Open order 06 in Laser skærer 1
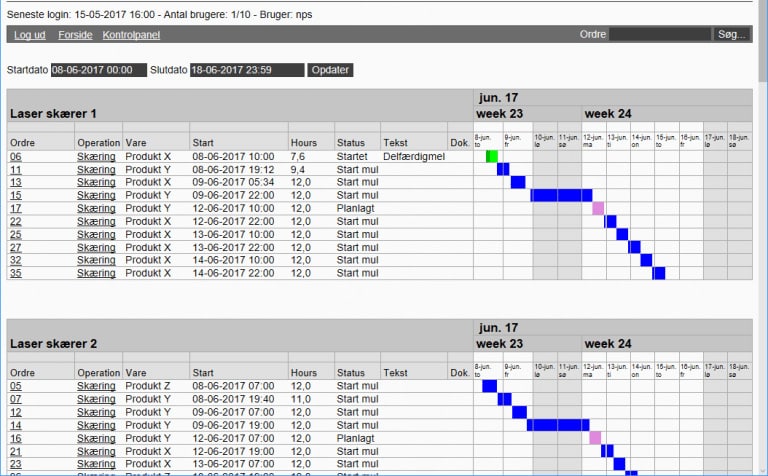The image size is (768, 476). [x=16, y=157]
